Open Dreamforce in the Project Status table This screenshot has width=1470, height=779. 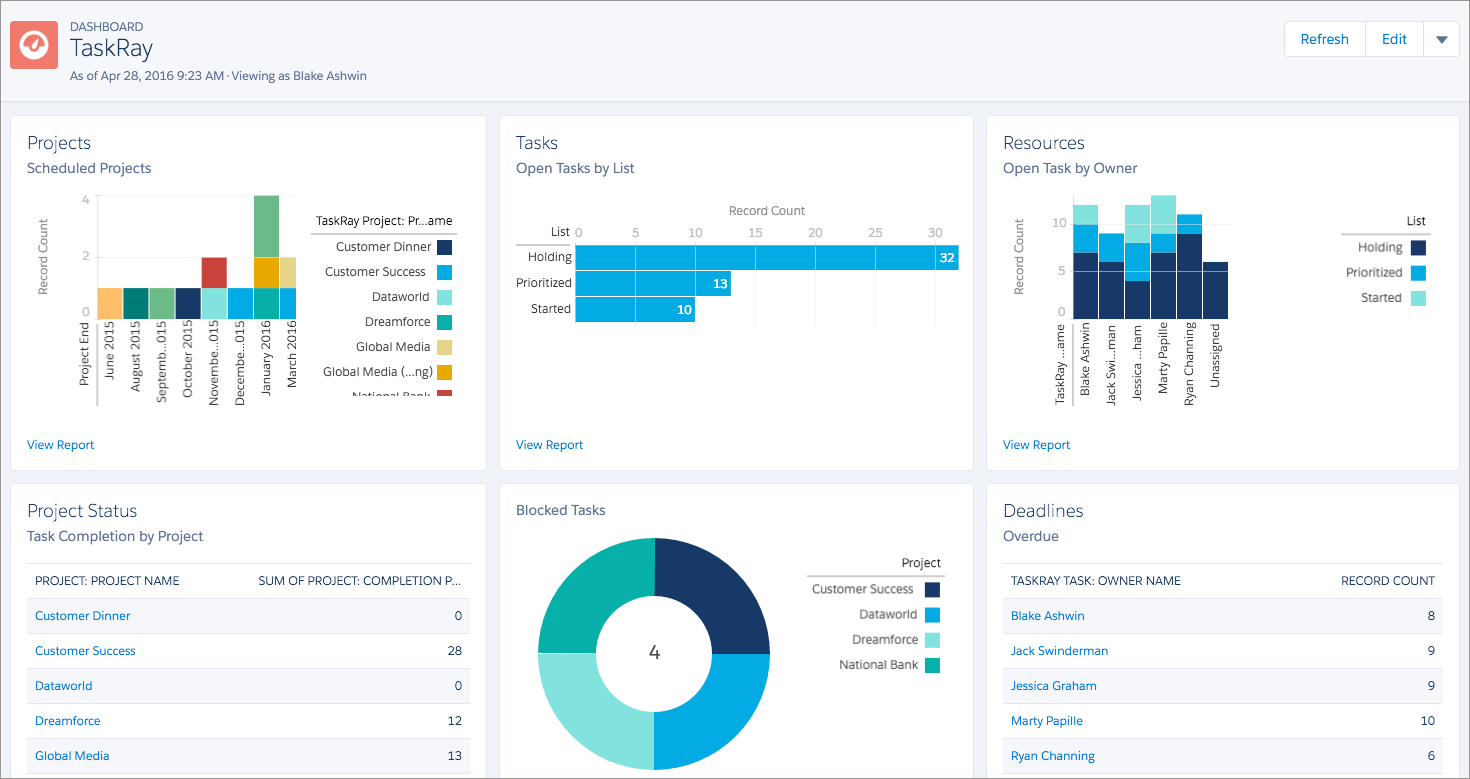click(x=67, y=721)
